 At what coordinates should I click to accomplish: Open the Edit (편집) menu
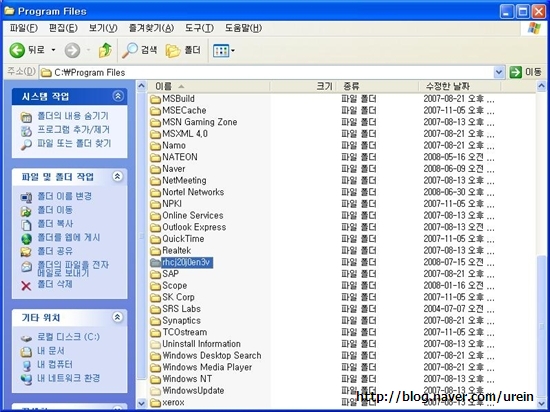tap(63, 28)
